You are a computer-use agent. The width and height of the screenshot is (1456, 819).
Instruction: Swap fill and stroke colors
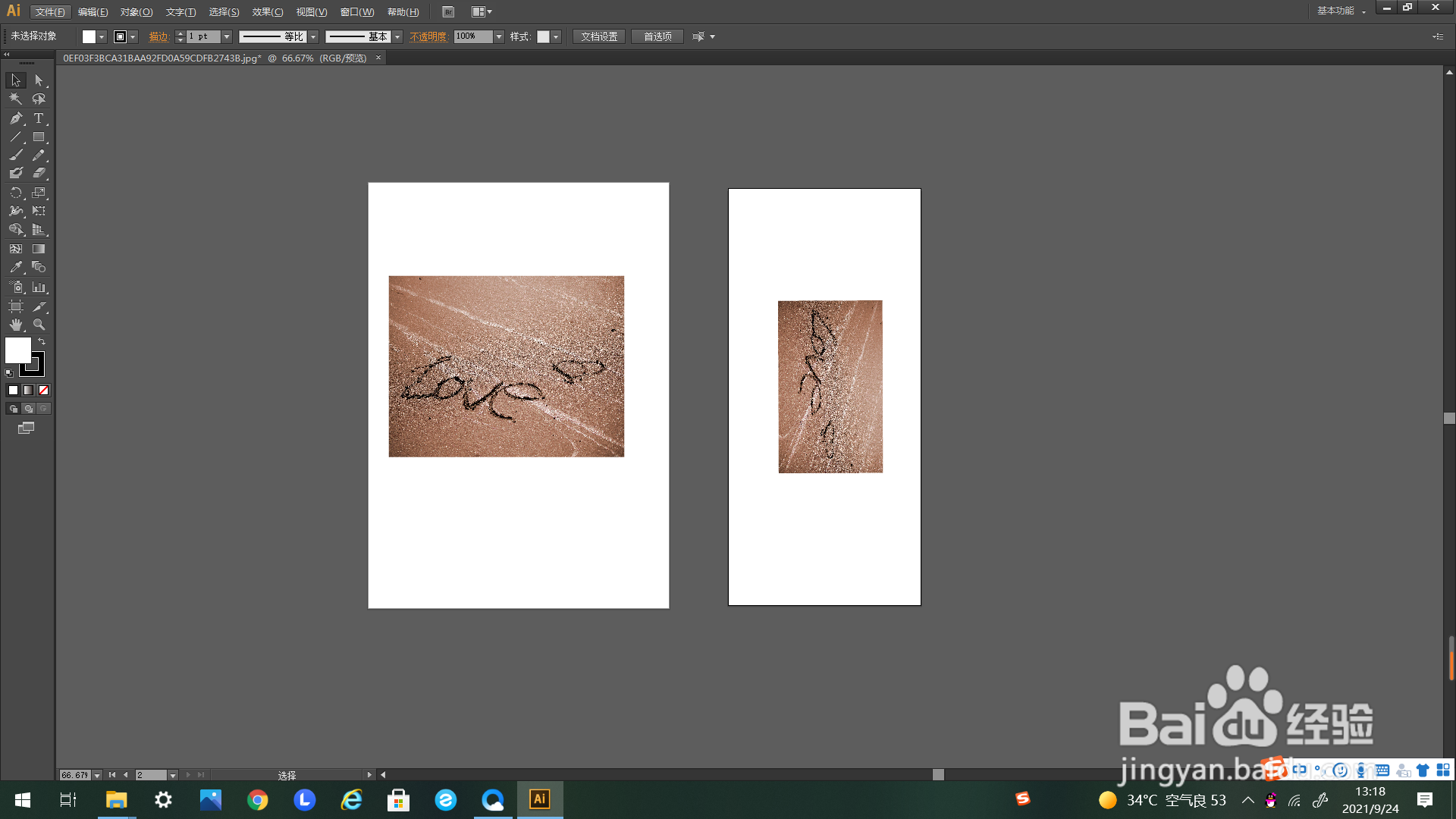(x=42, y=342)
